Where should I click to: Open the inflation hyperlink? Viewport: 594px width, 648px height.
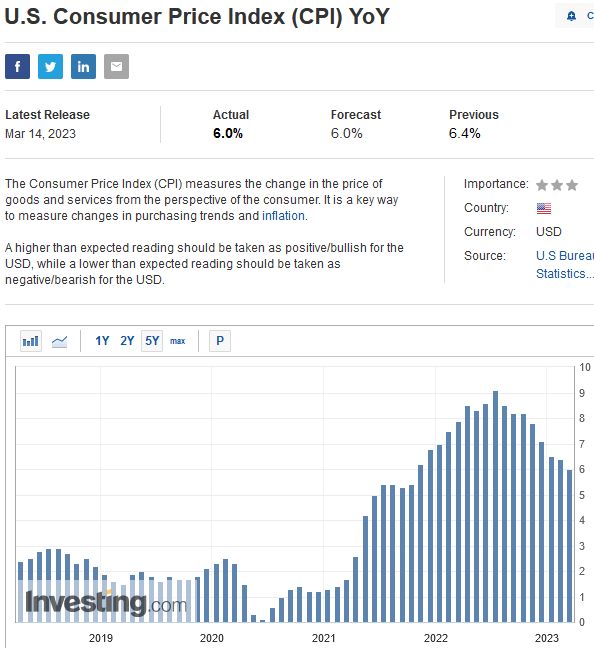point(283,216)
